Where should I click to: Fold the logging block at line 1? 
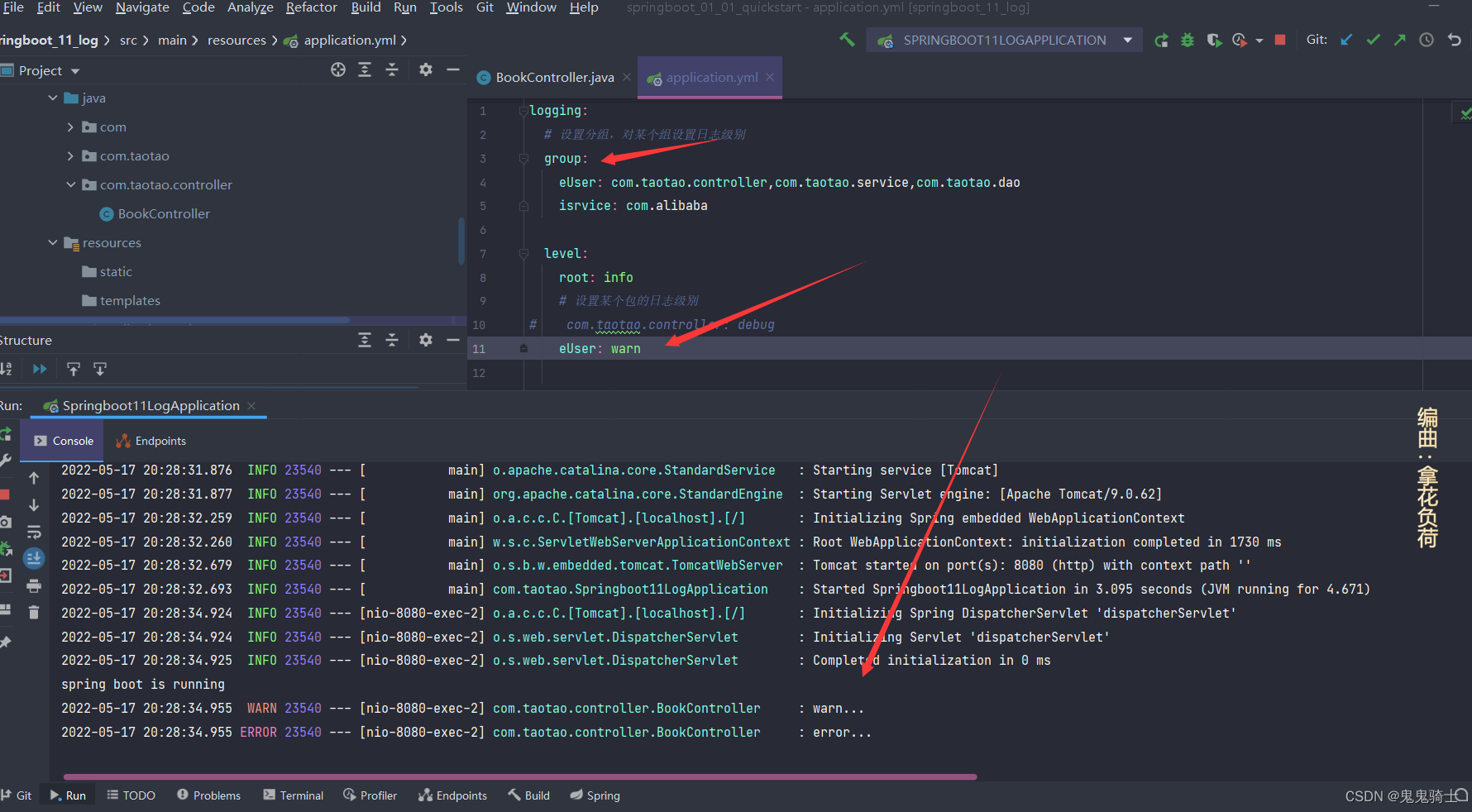tap(523, 110)
